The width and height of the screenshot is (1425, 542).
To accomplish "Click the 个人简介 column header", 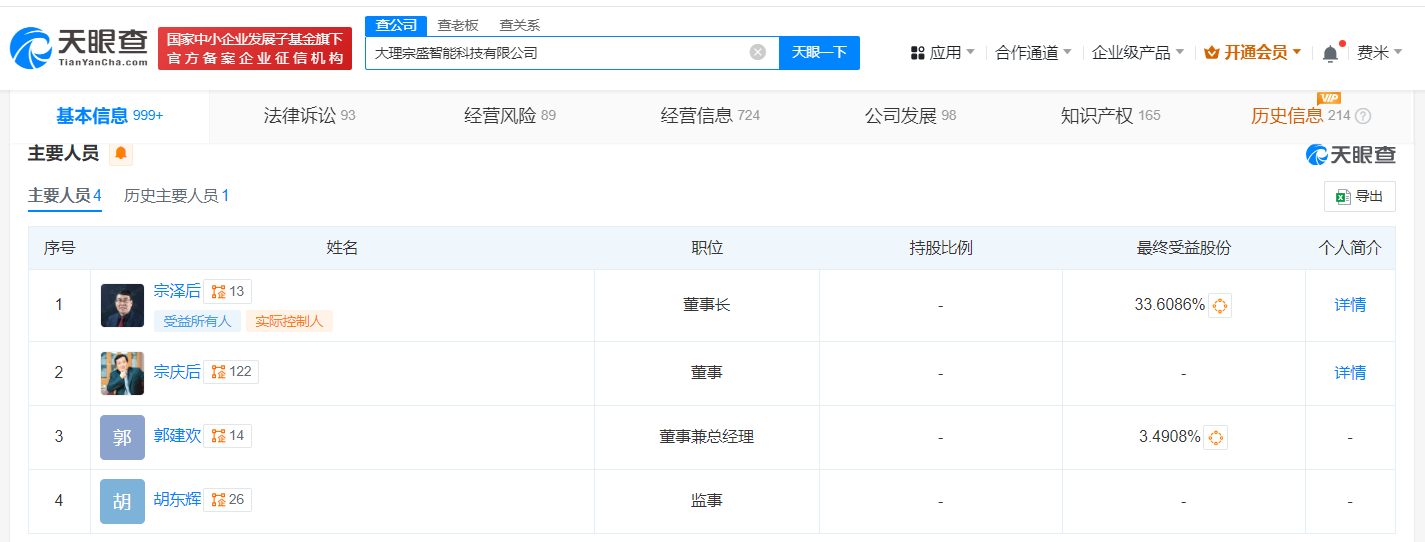I will click(1350, 248).
